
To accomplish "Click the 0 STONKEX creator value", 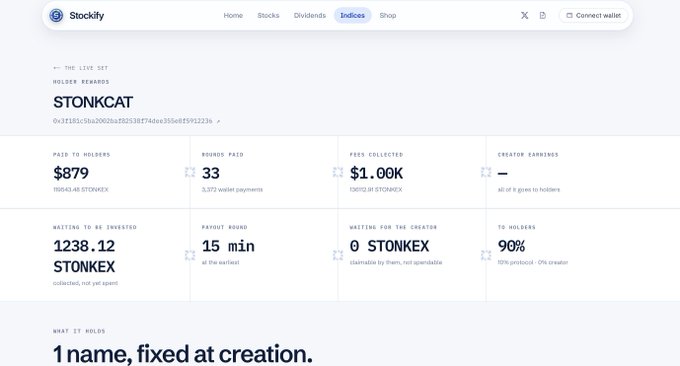I will (x=389, y=246).
